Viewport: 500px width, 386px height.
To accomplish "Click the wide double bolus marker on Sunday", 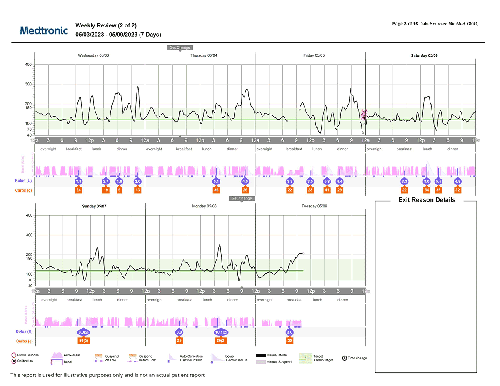I will pos(83,332).
